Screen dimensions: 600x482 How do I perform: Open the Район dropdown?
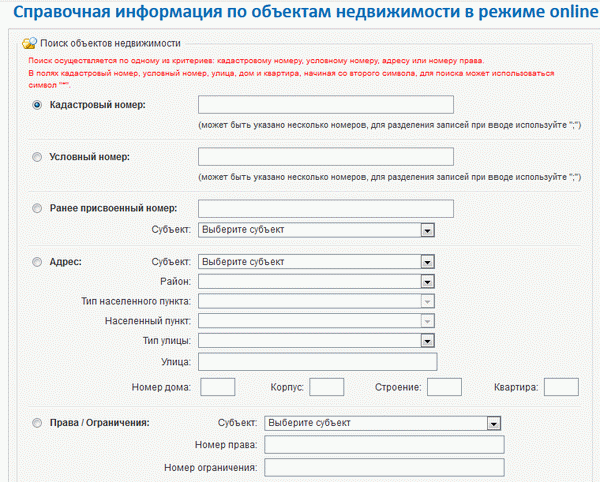(x=316, y=282)
